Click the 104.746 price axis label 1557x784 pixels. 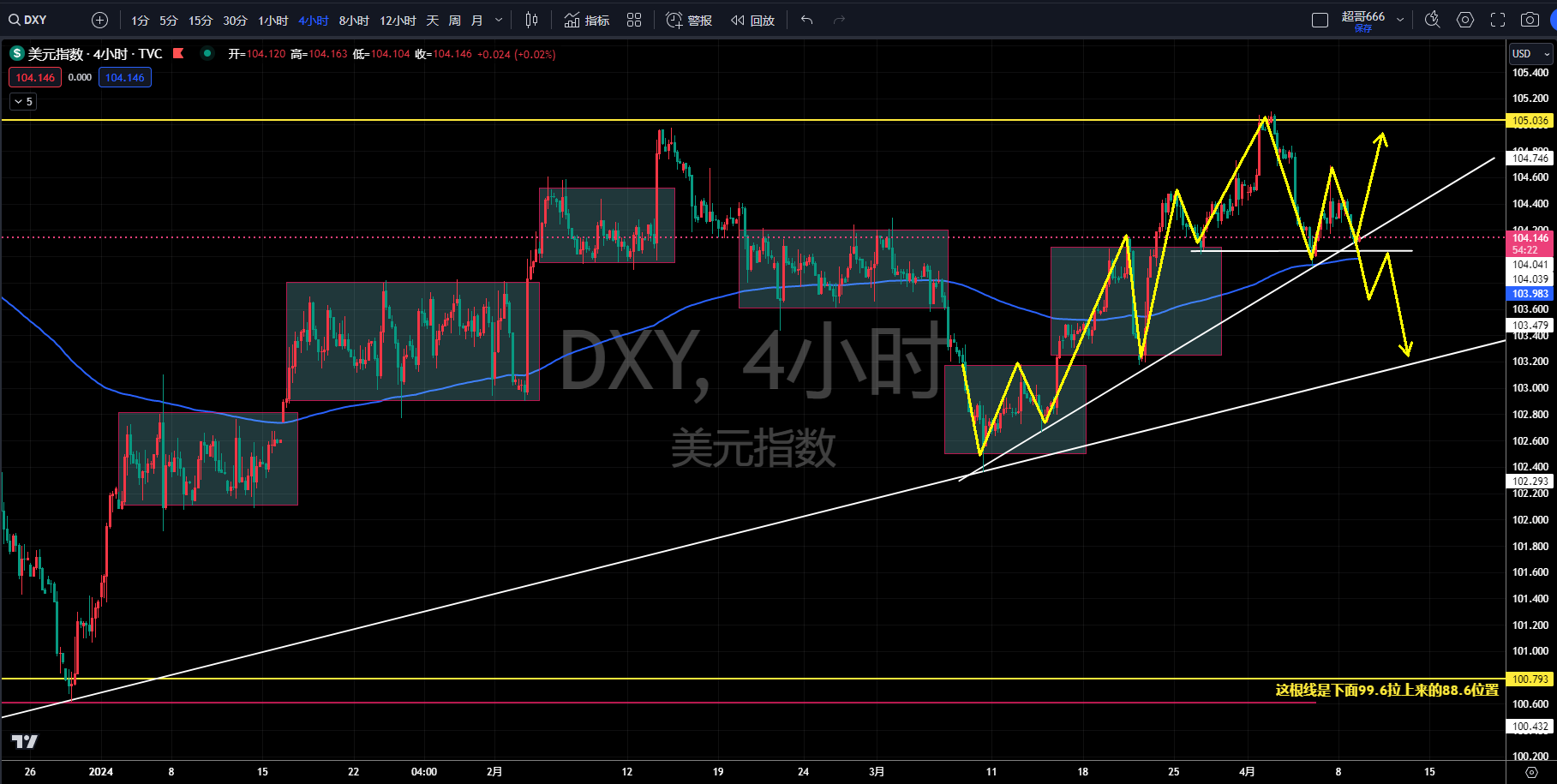[1530, 159]
